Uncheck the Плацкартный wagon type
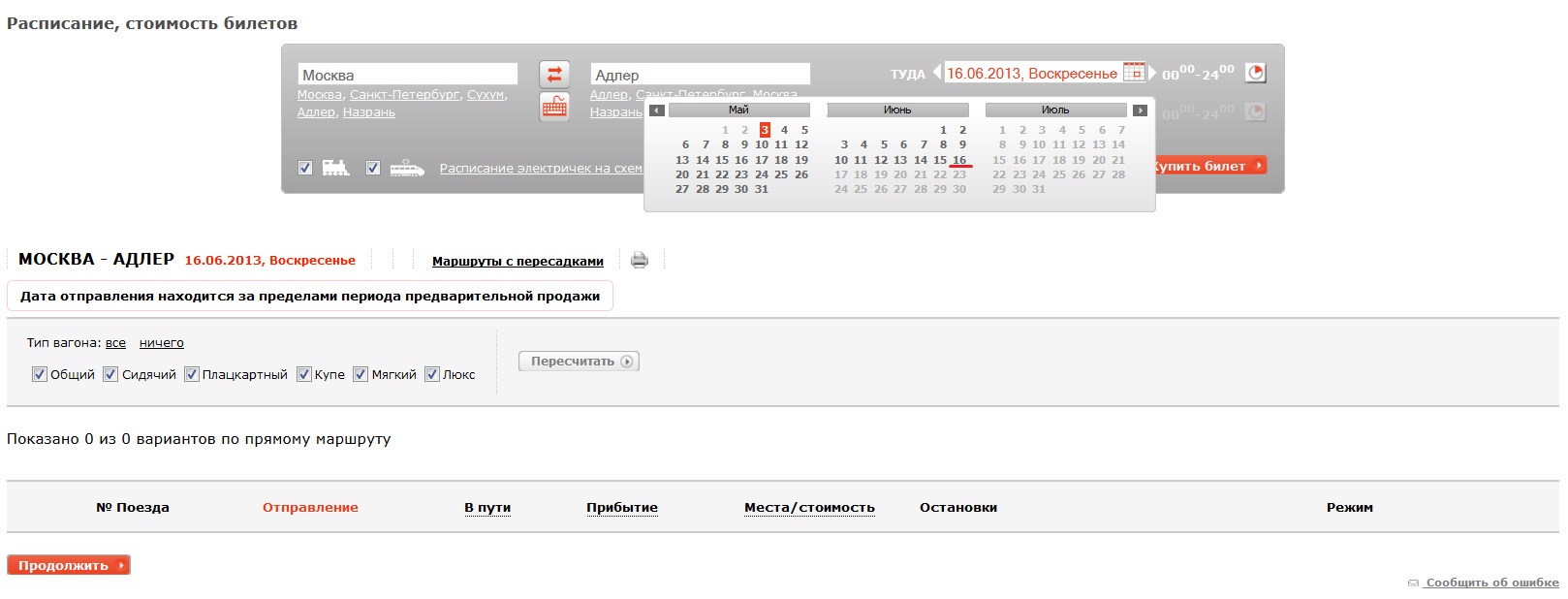The height and width of the screenshot is (599, 1568). 192,374
